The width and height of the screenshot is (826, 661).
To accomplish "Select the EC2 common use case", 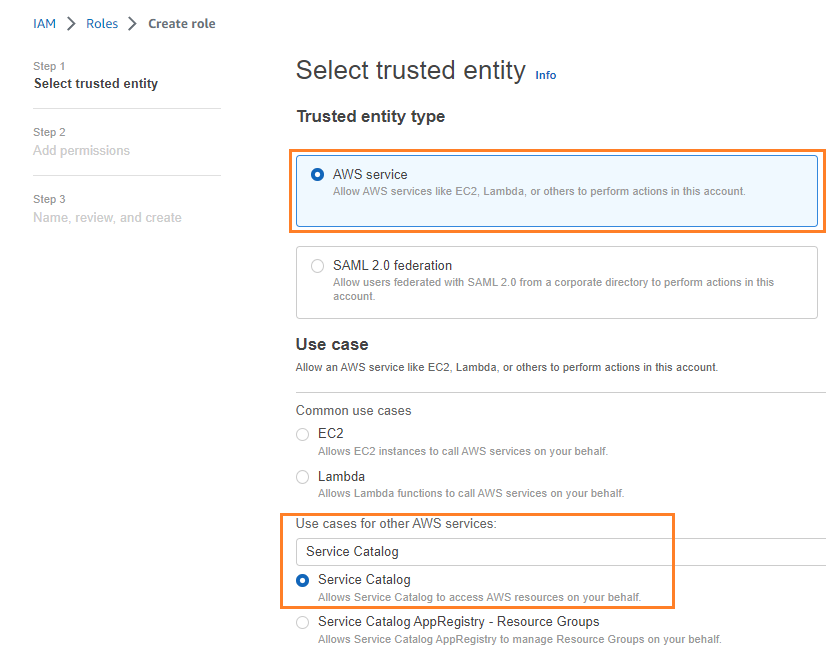I will 302,434.
